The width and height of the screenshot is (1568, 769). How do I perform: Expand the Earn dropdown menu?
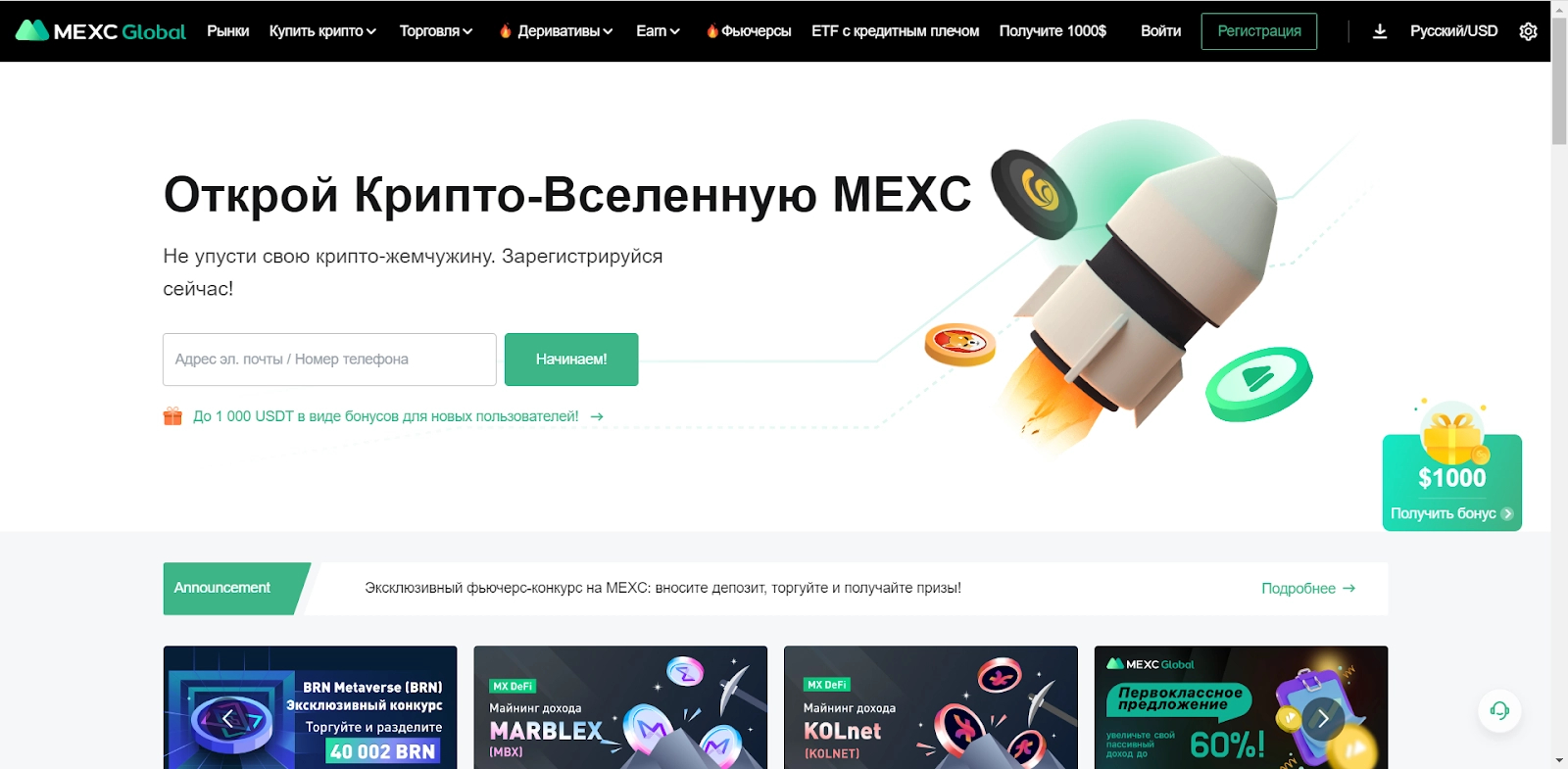coord(658,31)
